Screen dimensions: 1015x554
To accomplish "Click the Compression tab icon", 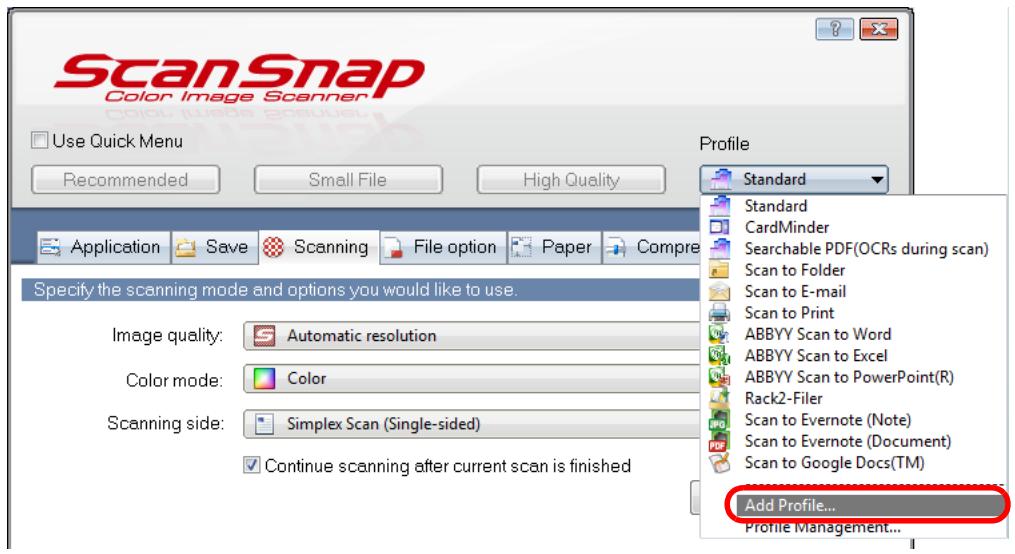I will coord(617,247).
